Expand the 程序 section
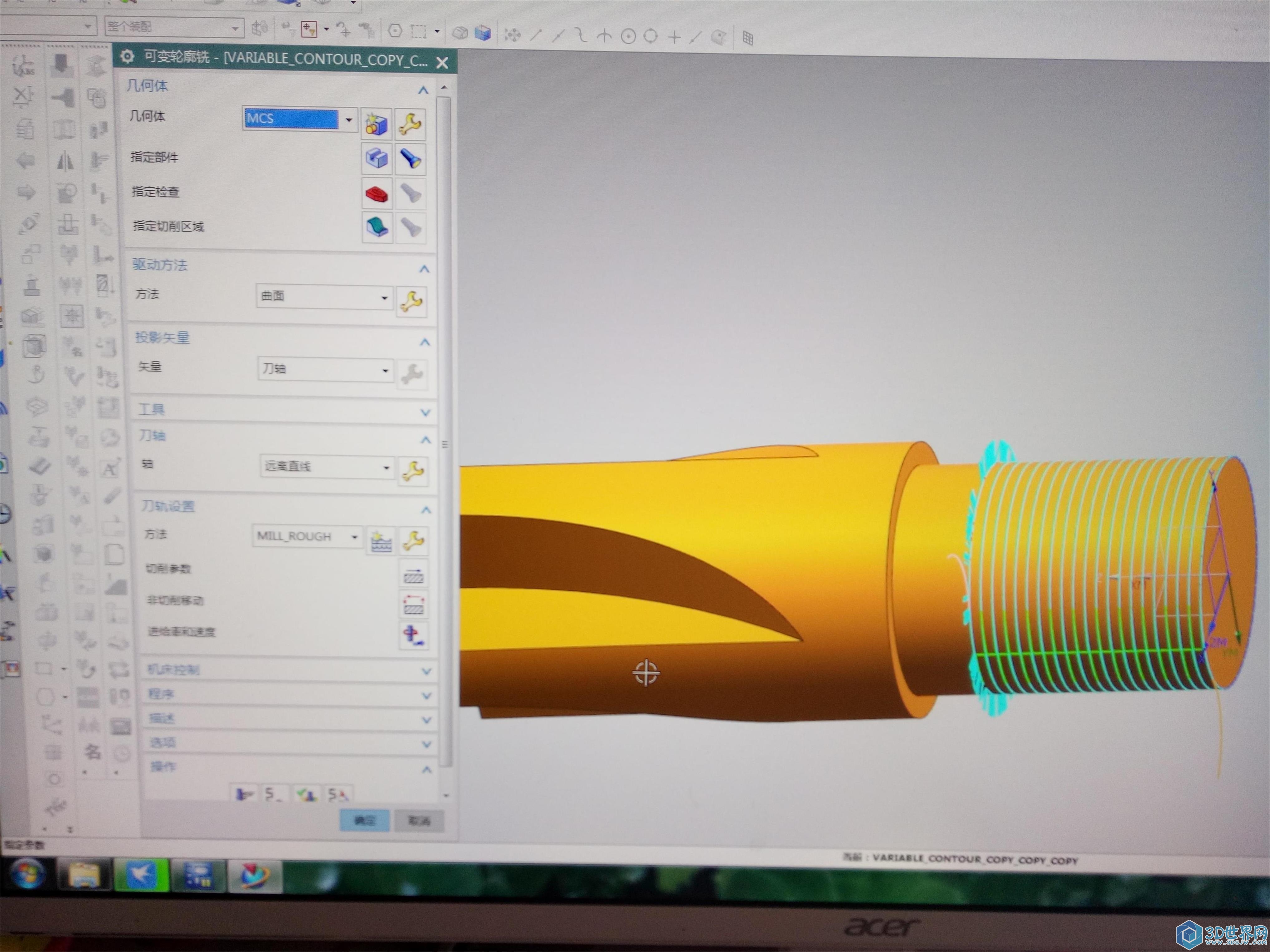The image size is (1270, 952). 426,696
